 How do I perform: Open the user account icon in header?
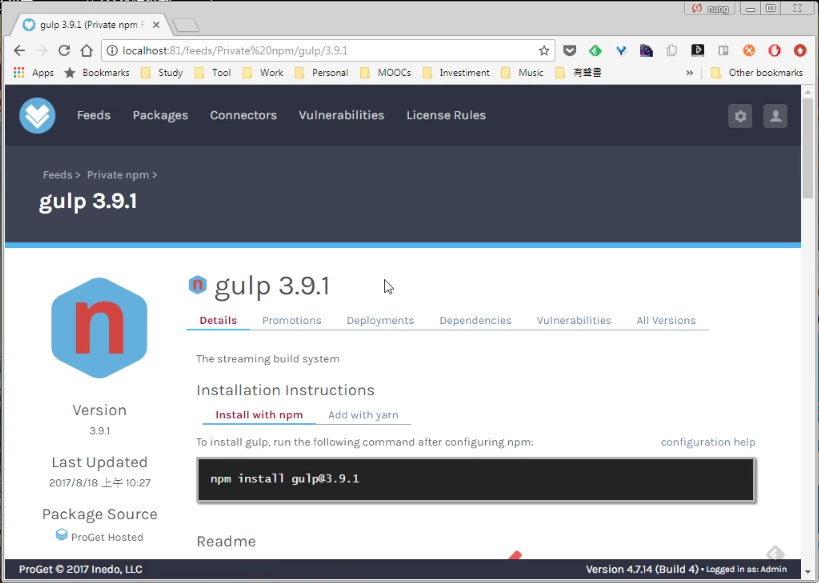pos(775,116)
